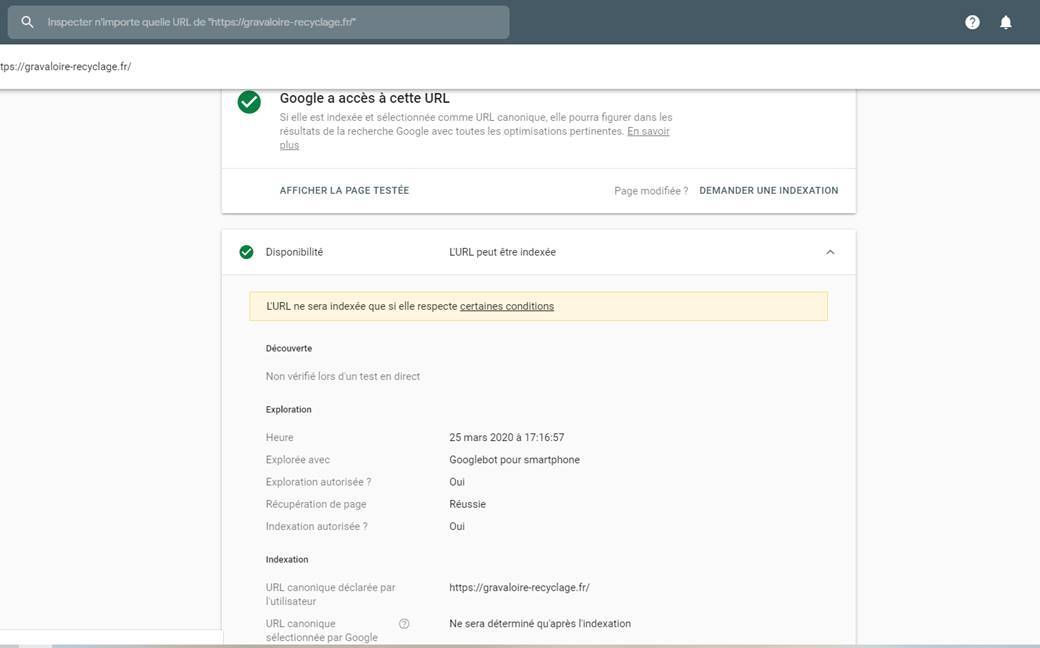Open the help question mark icon
Viewport: 1040px width, 648px height.
[972, 22]
